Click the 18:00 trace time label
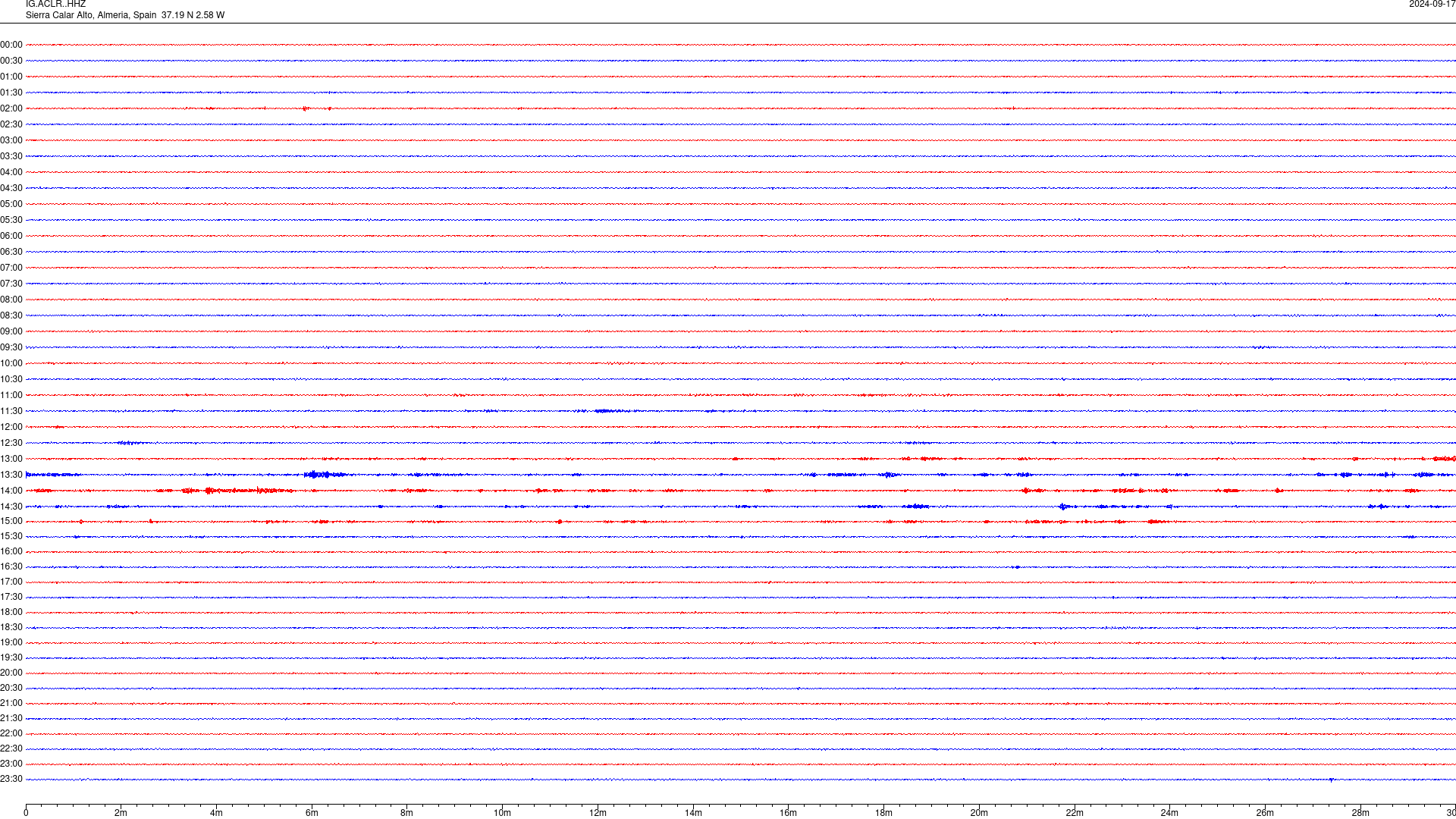The width and height of the screenshot is (1456, 819). 11,612
